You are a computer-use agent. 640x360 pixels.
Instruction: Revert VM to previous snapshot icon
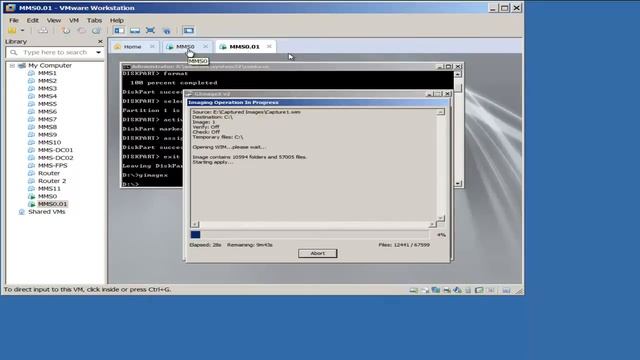pyautogui.click(x=81, y=31)
